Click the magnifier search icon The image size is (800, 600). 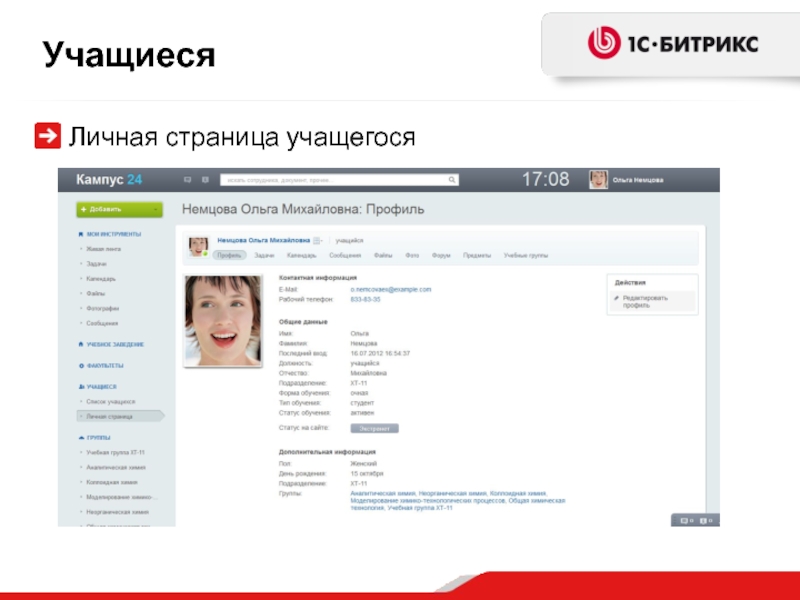[x=452, y=180]
